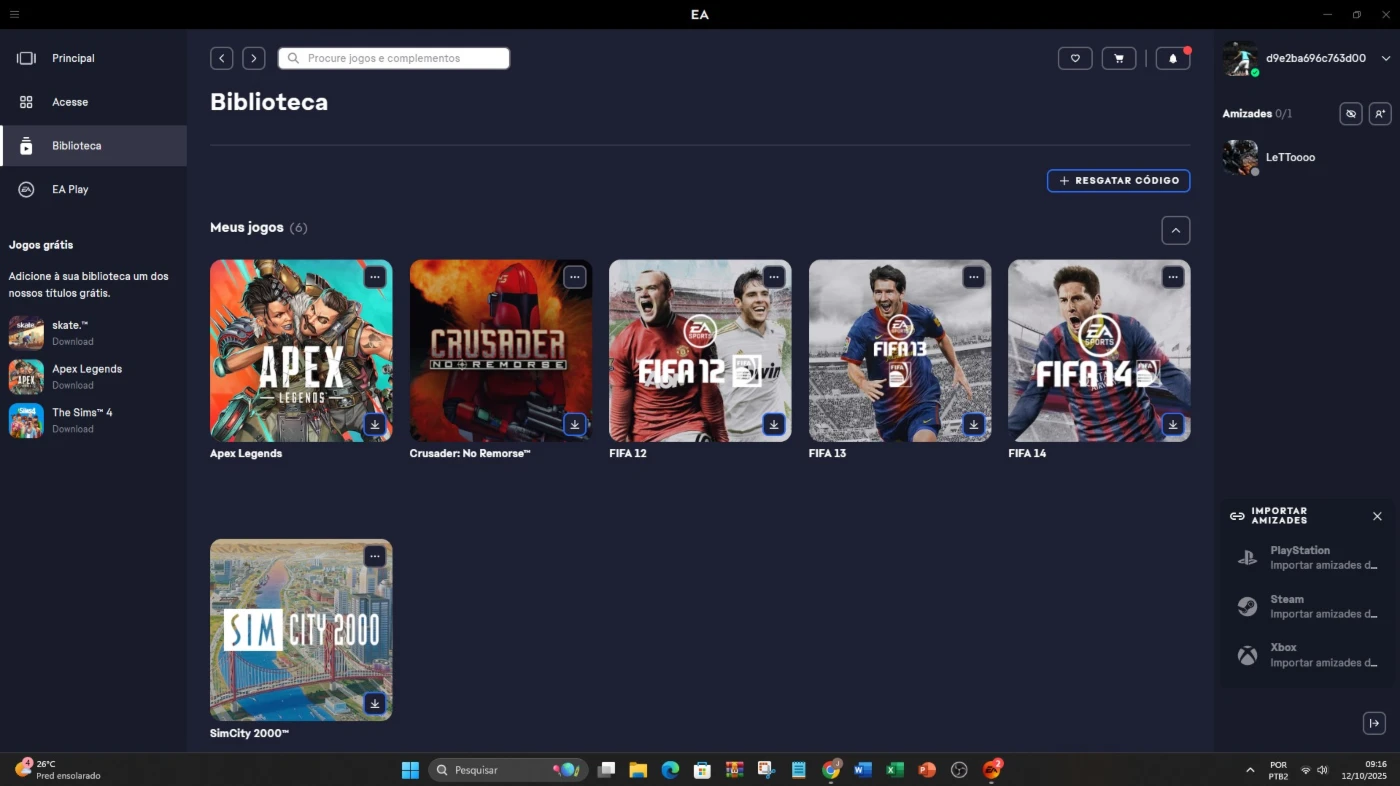Viewport: 1400px width, 786px height.
Task: Open the Apex Legends three-dot options menu
Action: pyautogui.click(x=375, y=277)
